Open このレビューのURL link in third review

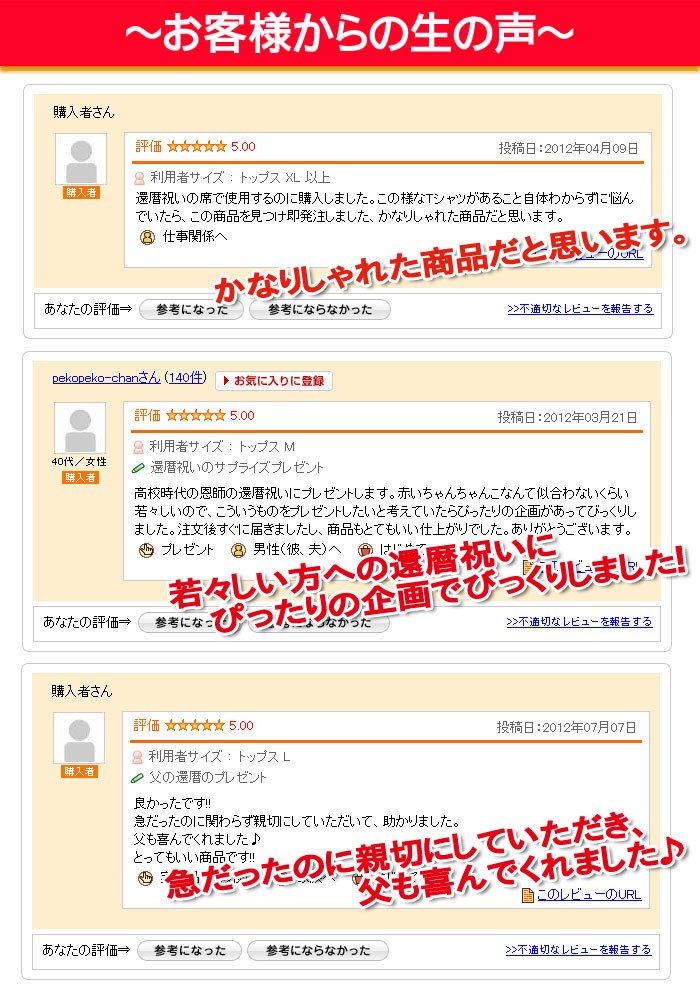tap(589, 895)
